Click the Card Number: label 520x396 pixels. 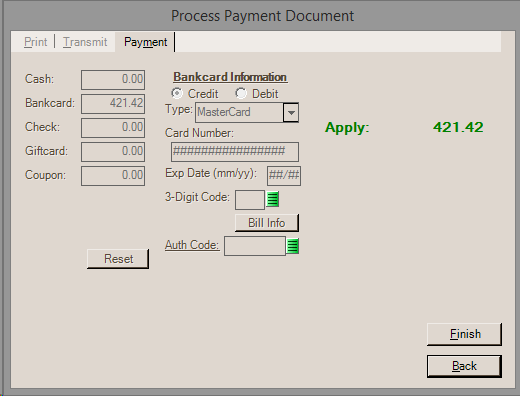[199, 133]
